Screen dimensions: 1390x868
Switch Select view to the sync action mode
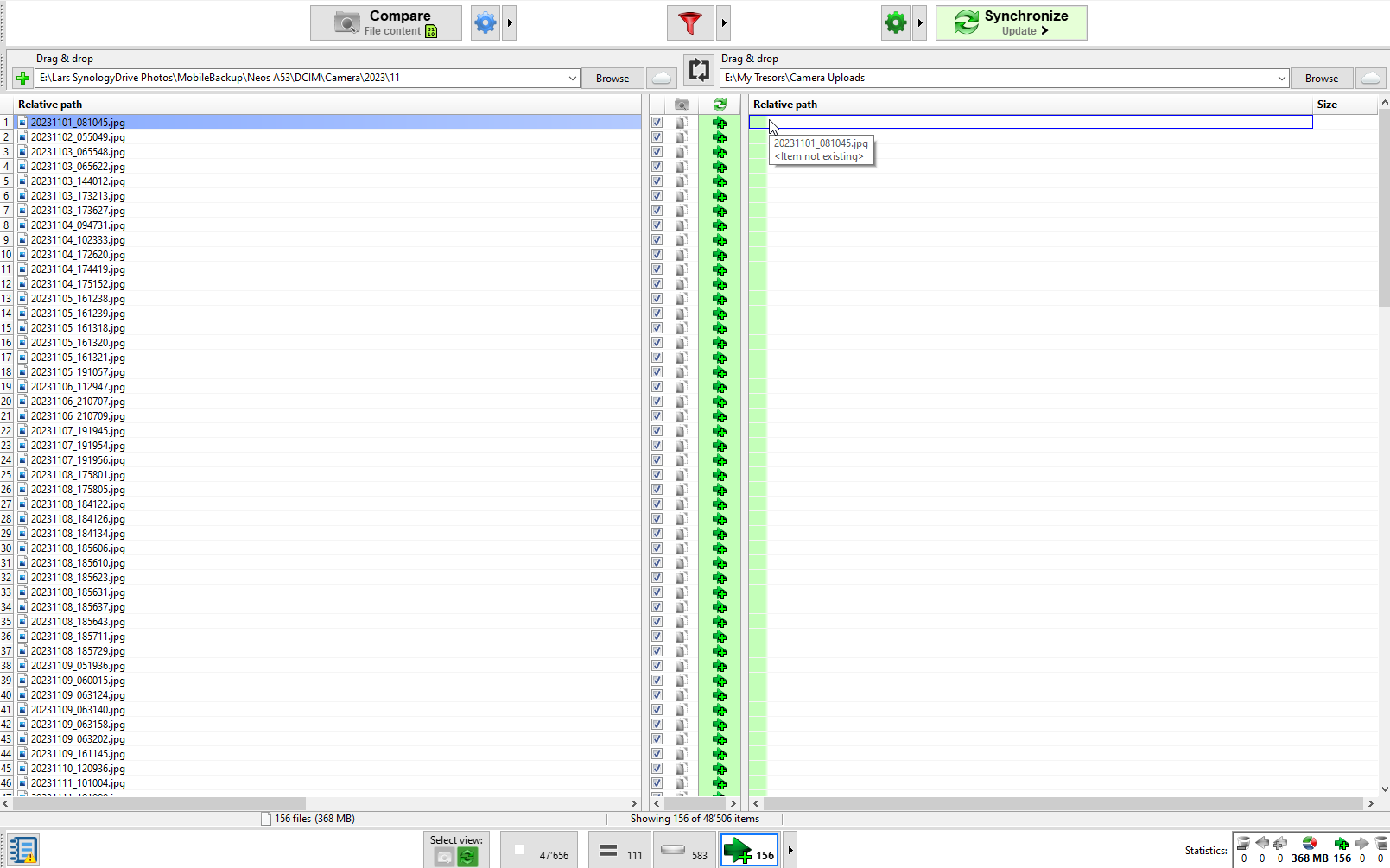click(x=467, y=857)
